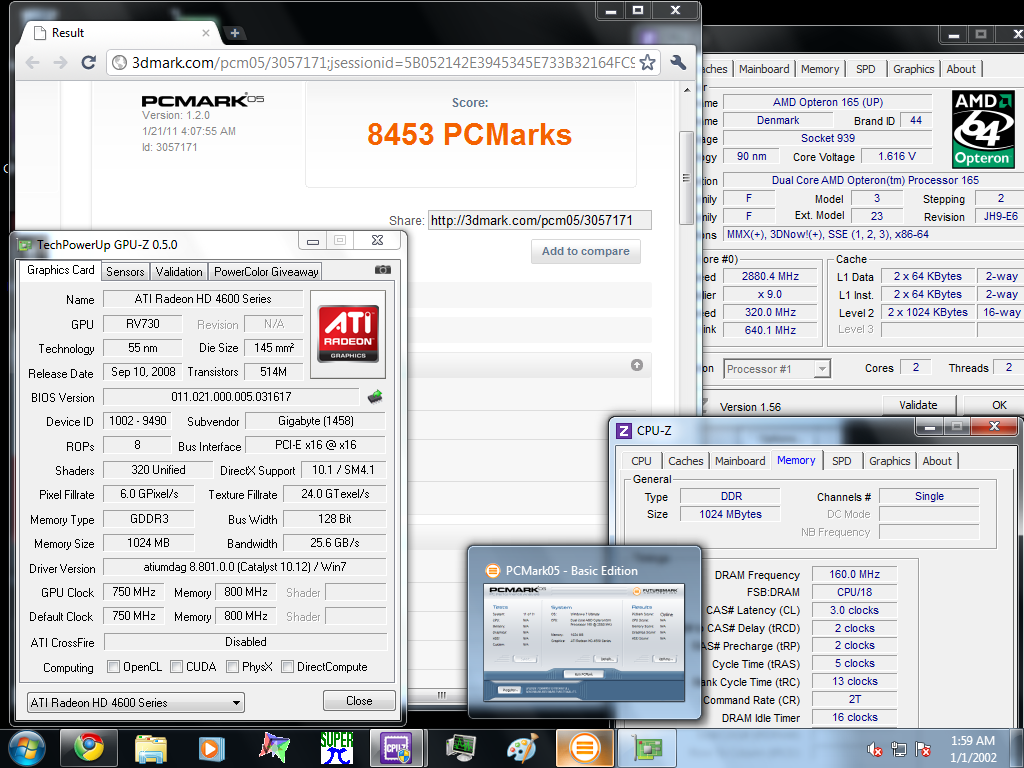Toggle the PhysX checkbox
Viewport: 1024px width, 768px height.
coord(232,667)
